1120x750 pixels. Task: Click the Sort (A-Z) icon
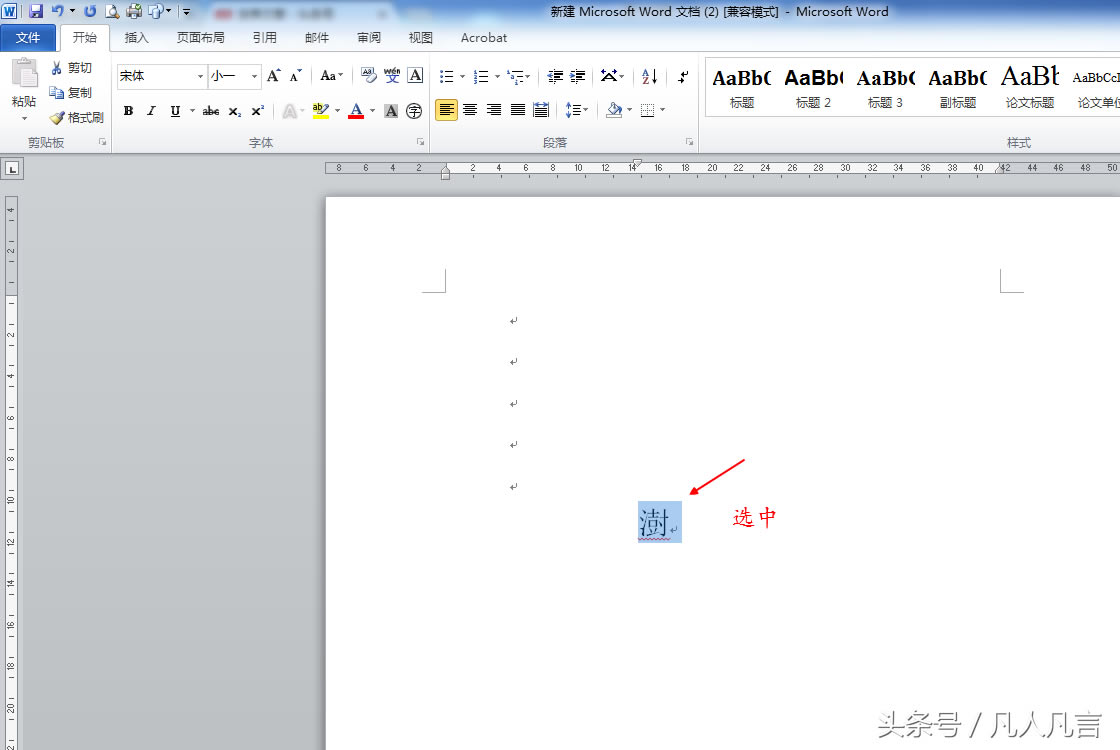(649, 76)
